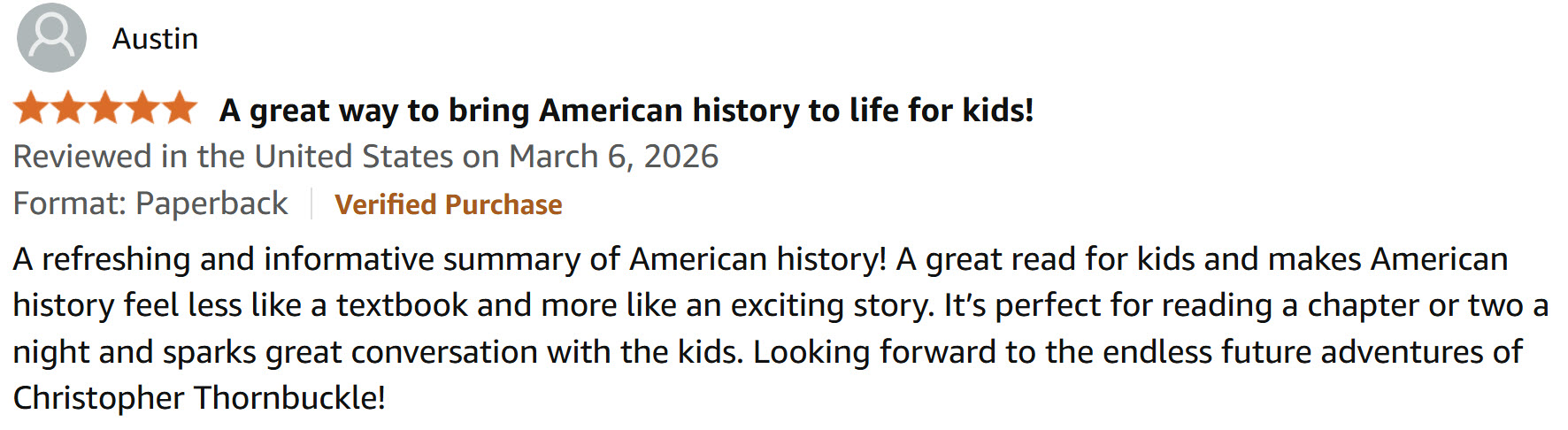This screenshot has height=430, width=1568.
Task: Click the divider between Format and Verified Purchase
Action: (311, 203)
